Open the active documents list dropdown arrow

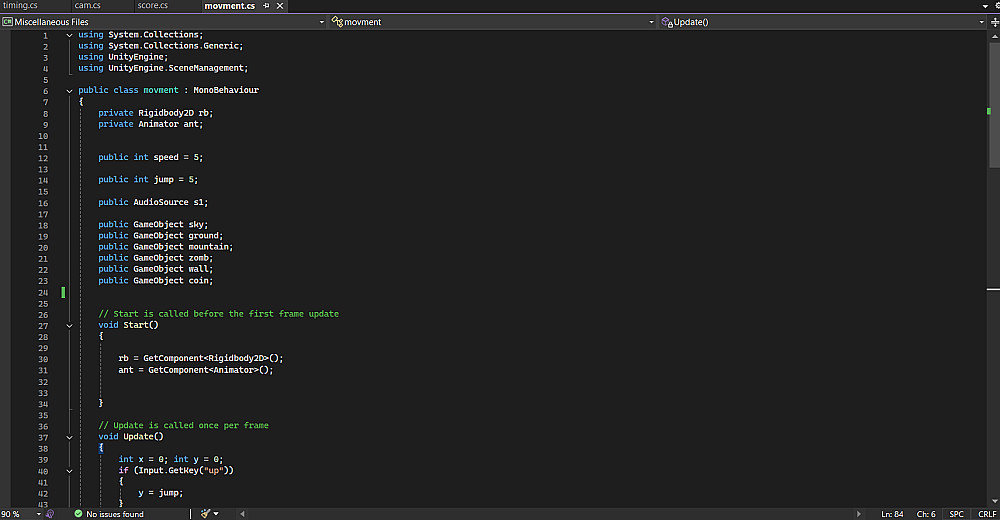click(x=985, y=6)
